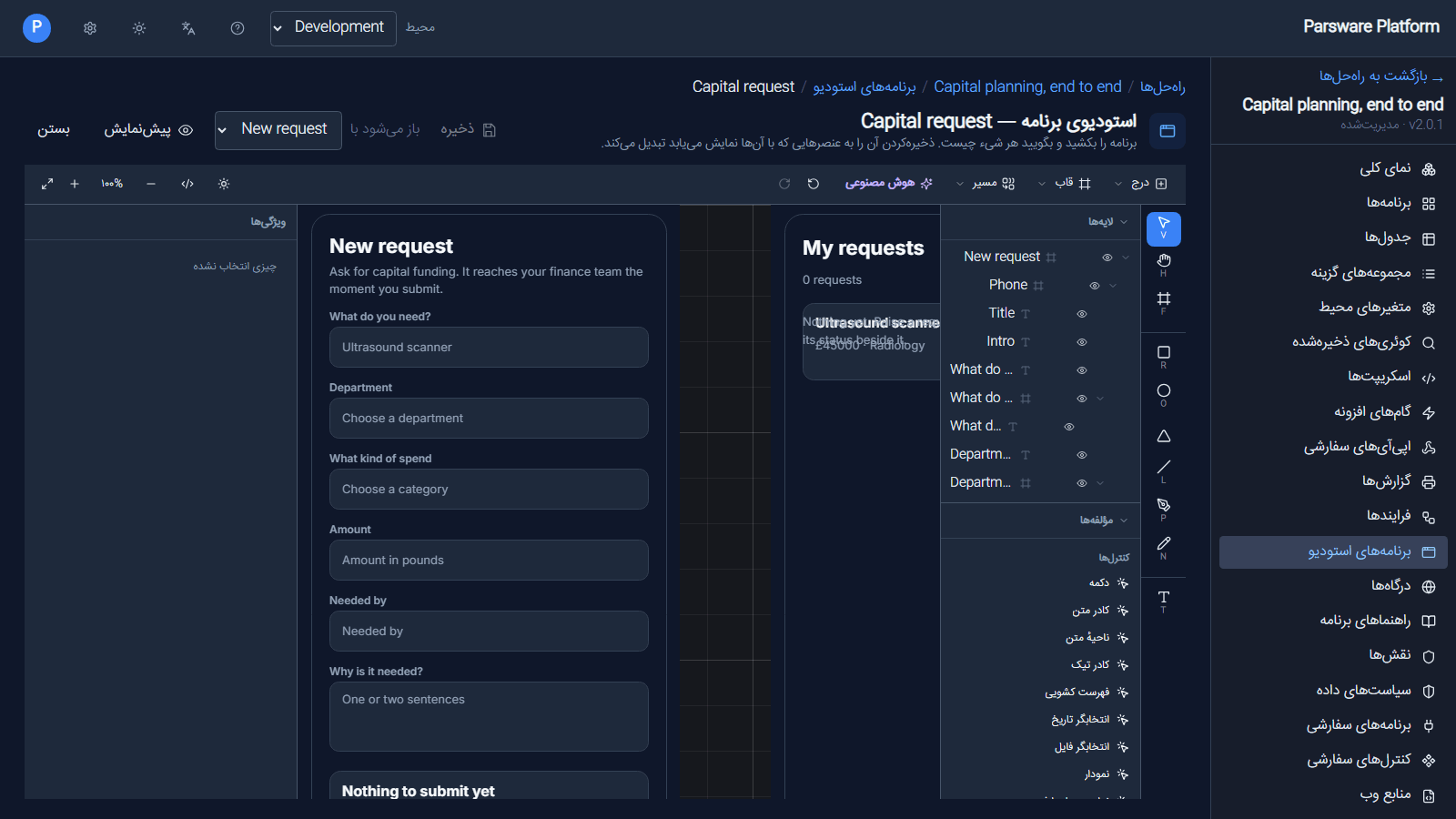Viewport: 1456px width, 819px height.
Task: Click the بستن close button
Action: pyautogui.click(x=54, y=130)
